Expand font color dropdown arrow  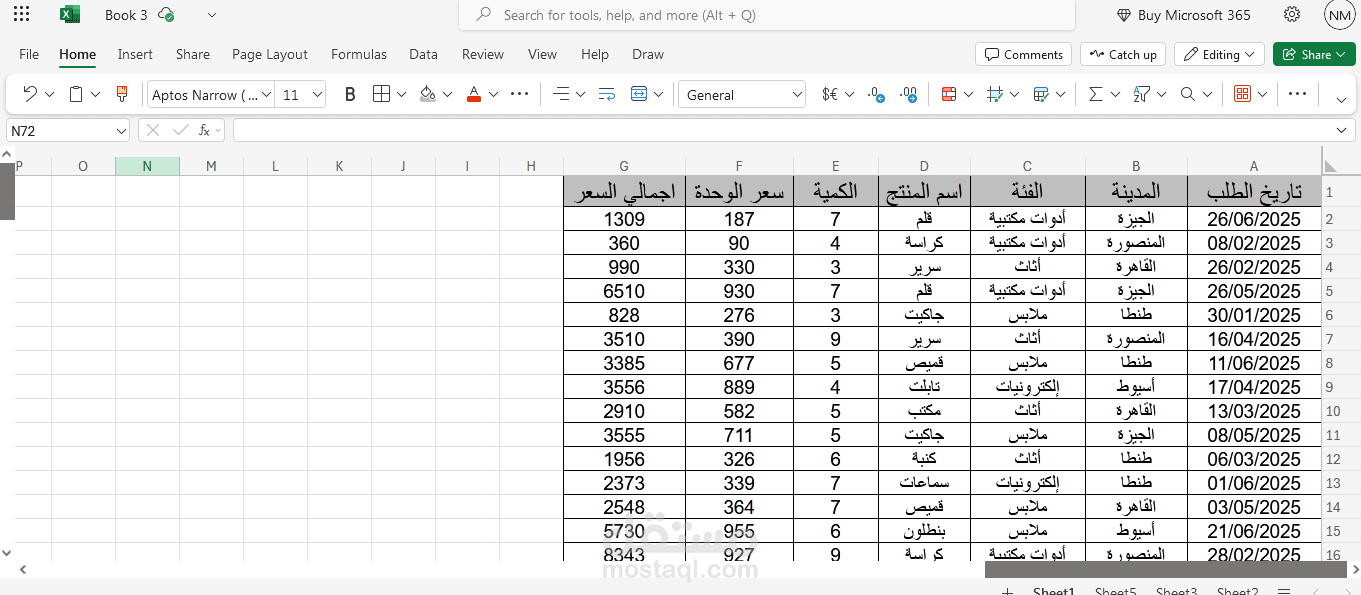[x=493, y=94]
